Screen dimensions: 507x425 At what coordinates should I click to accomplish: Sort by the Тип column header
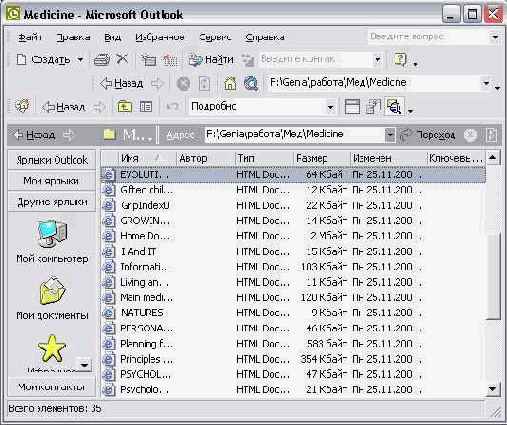click(x=264, y=158)
